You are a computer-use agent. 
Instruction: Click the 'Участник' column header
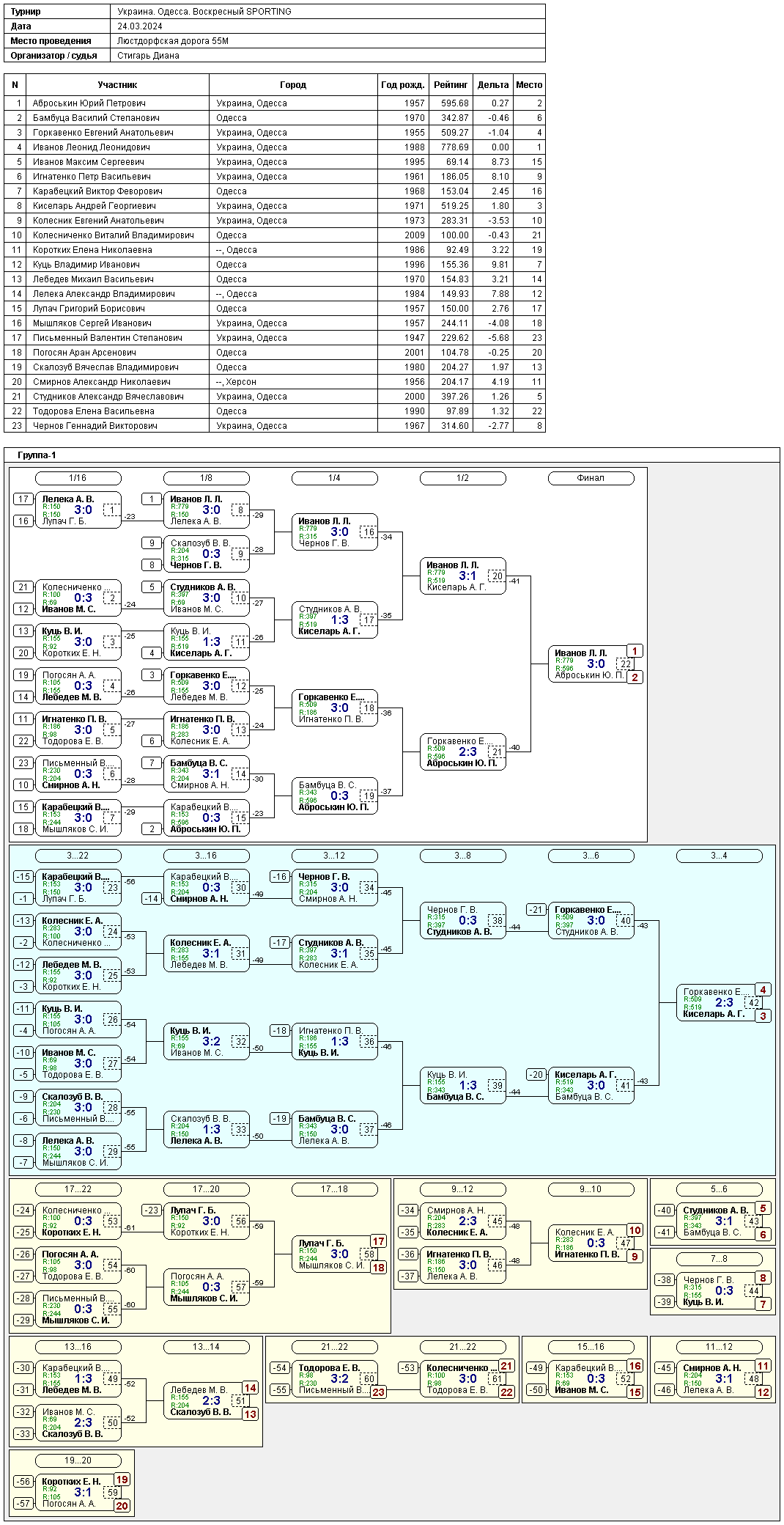click(117, 85)
